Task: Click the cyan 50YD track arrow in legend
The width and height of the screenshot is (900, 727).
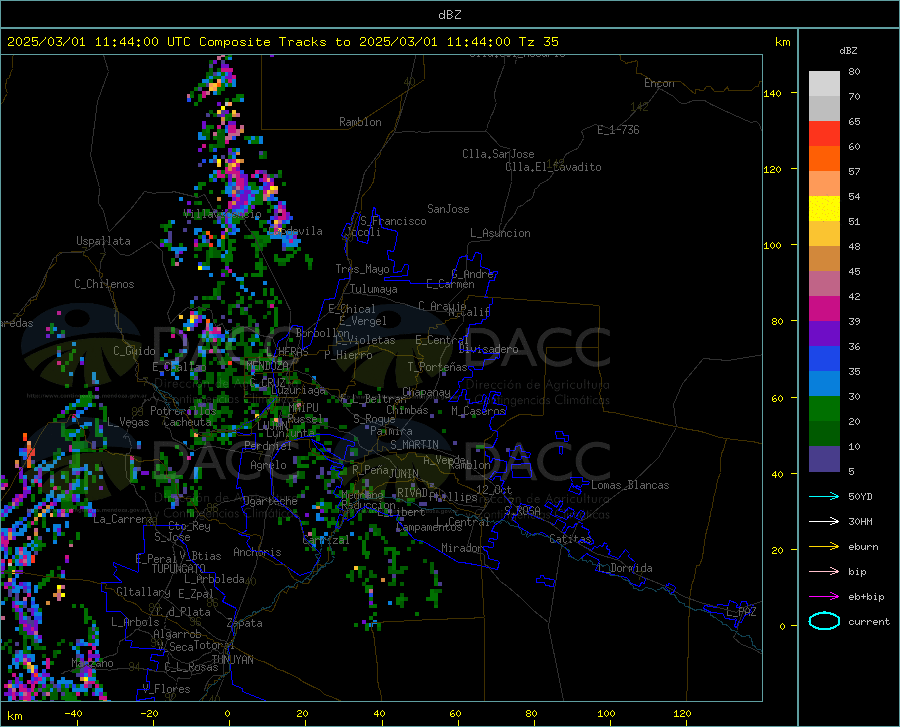Action: (x=824, y=496)
